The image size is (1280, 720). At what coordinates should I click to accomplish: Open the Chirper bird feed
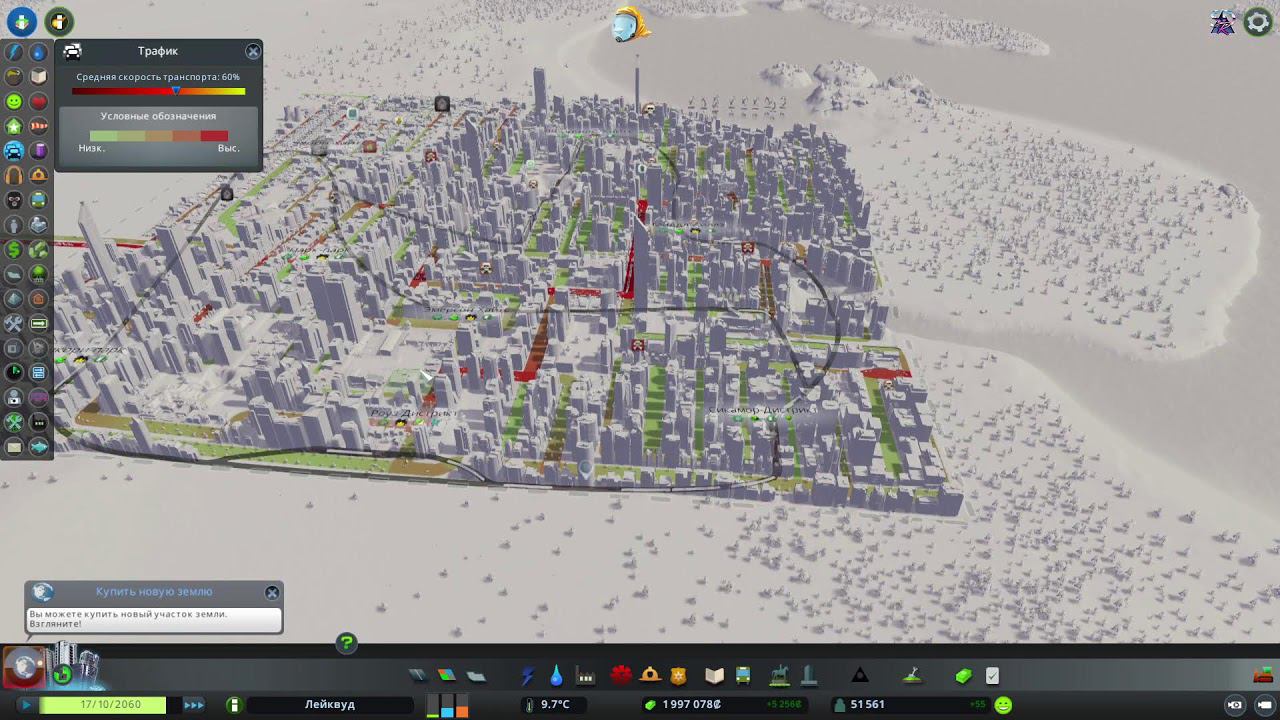631,25
